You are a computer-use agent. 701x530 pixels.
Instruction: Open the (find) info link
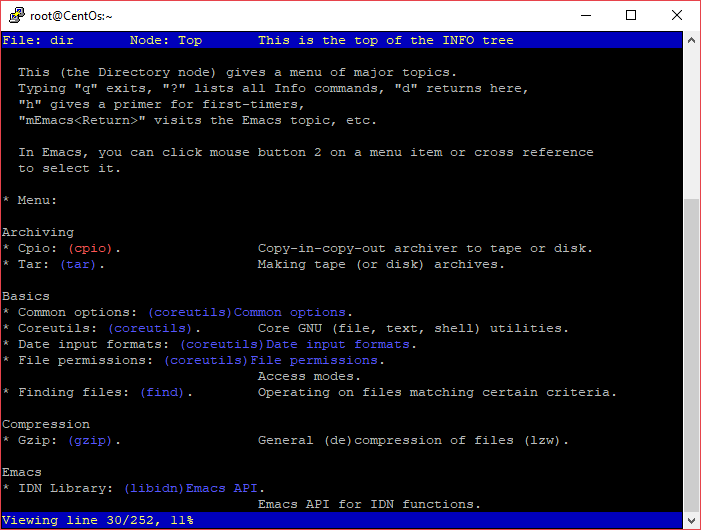(162, 393)
